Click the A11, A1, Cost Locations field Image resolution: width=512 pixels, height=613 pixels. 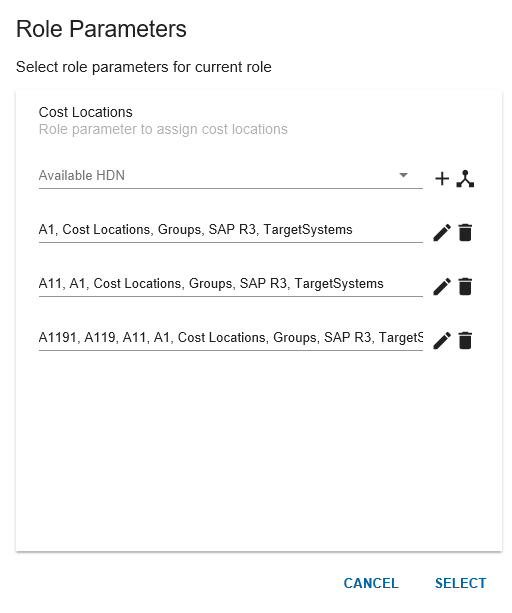[x=231, y=284]
